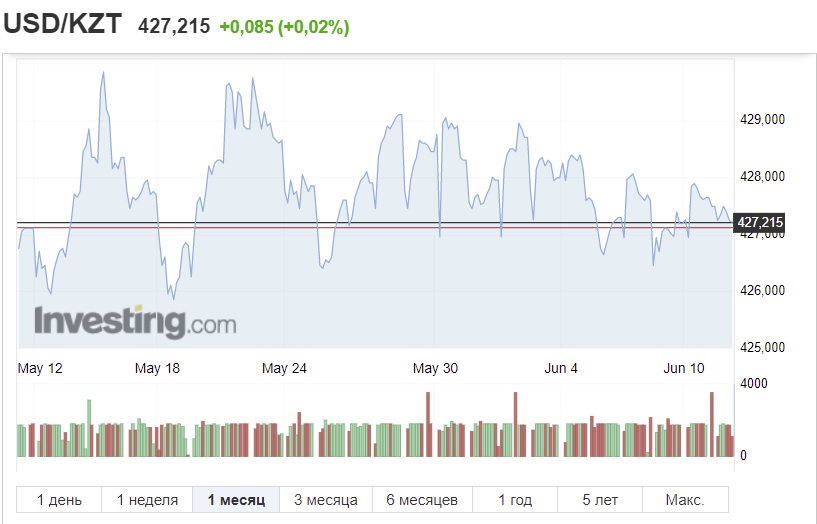Click the dark 427,215 price tag on axis
Viewport: 817px width, 524px height.
(759, 222)
